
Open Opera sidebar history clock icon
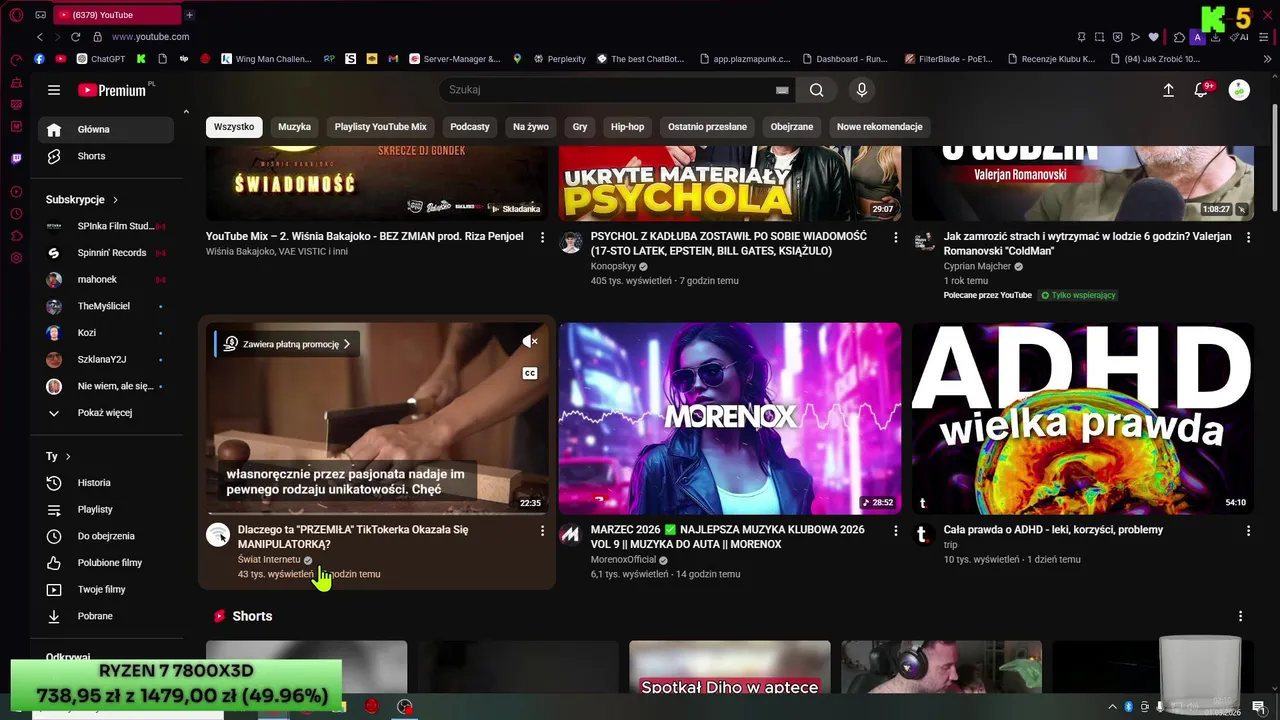pos(16,214)
